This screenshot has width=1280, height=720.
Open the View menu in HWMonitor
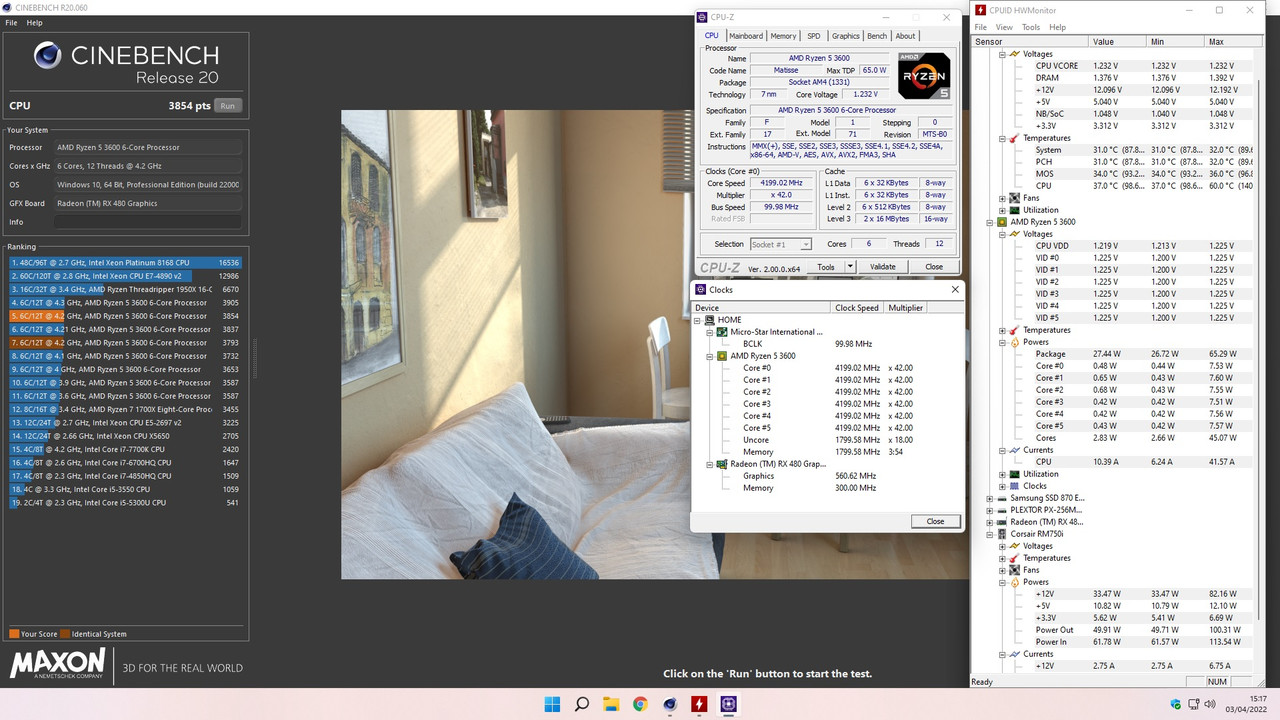tap(1004, 27)
